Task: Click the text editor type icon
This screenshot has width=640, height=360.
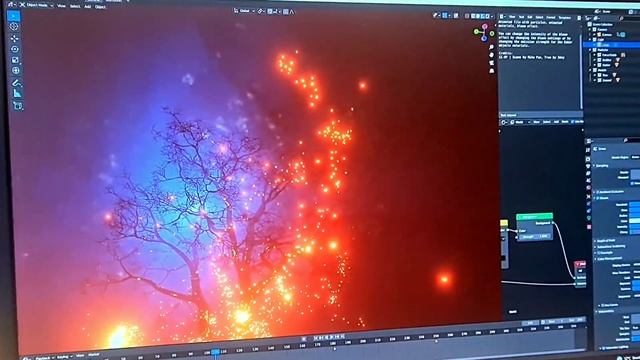Action: point(502,17)
